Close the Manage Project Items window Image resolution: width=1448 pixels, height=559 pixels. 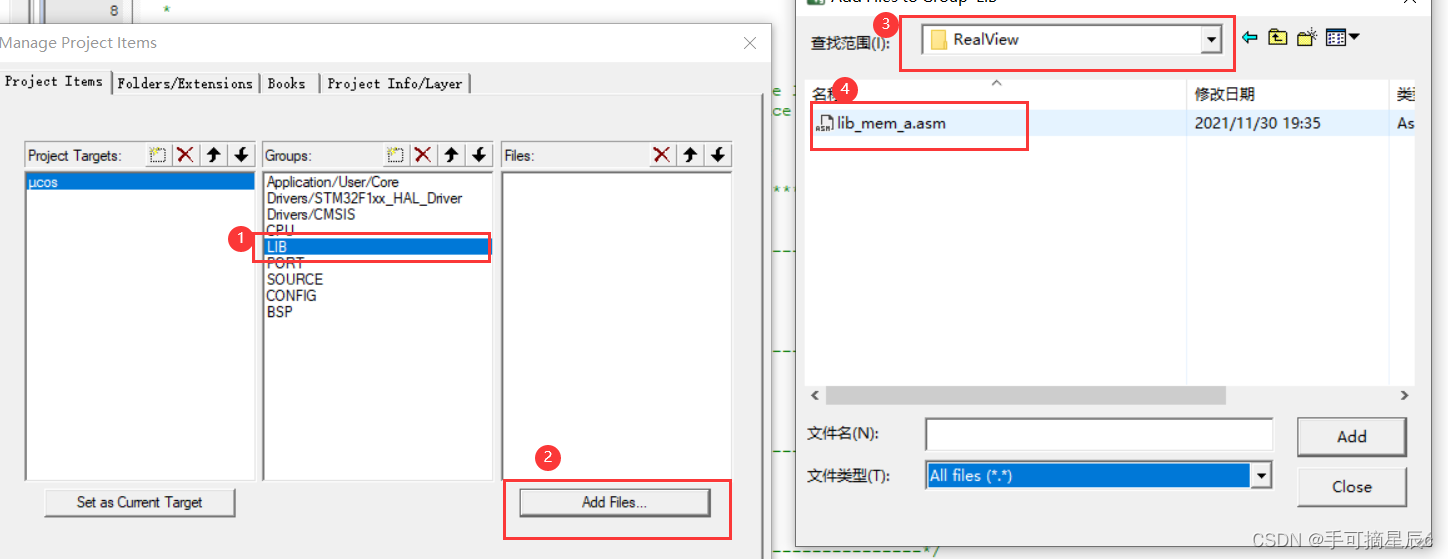coord(750,43)
